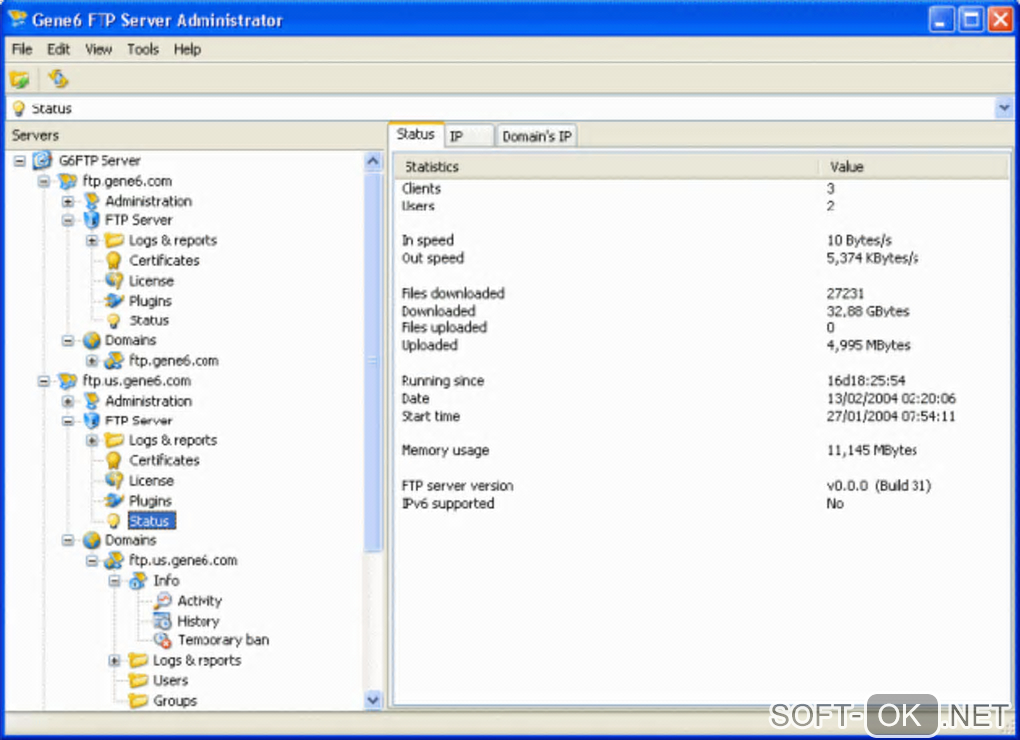
Task: Collapse the Info node
Action: (115, 581)
